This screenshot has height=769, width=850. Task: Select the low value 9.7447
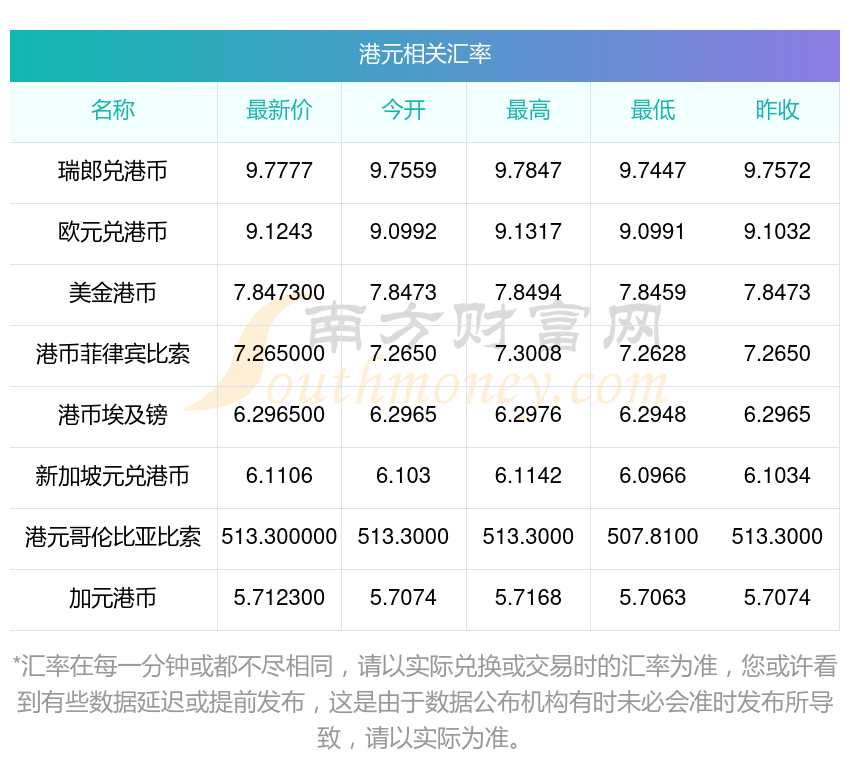tap(653, 171)
